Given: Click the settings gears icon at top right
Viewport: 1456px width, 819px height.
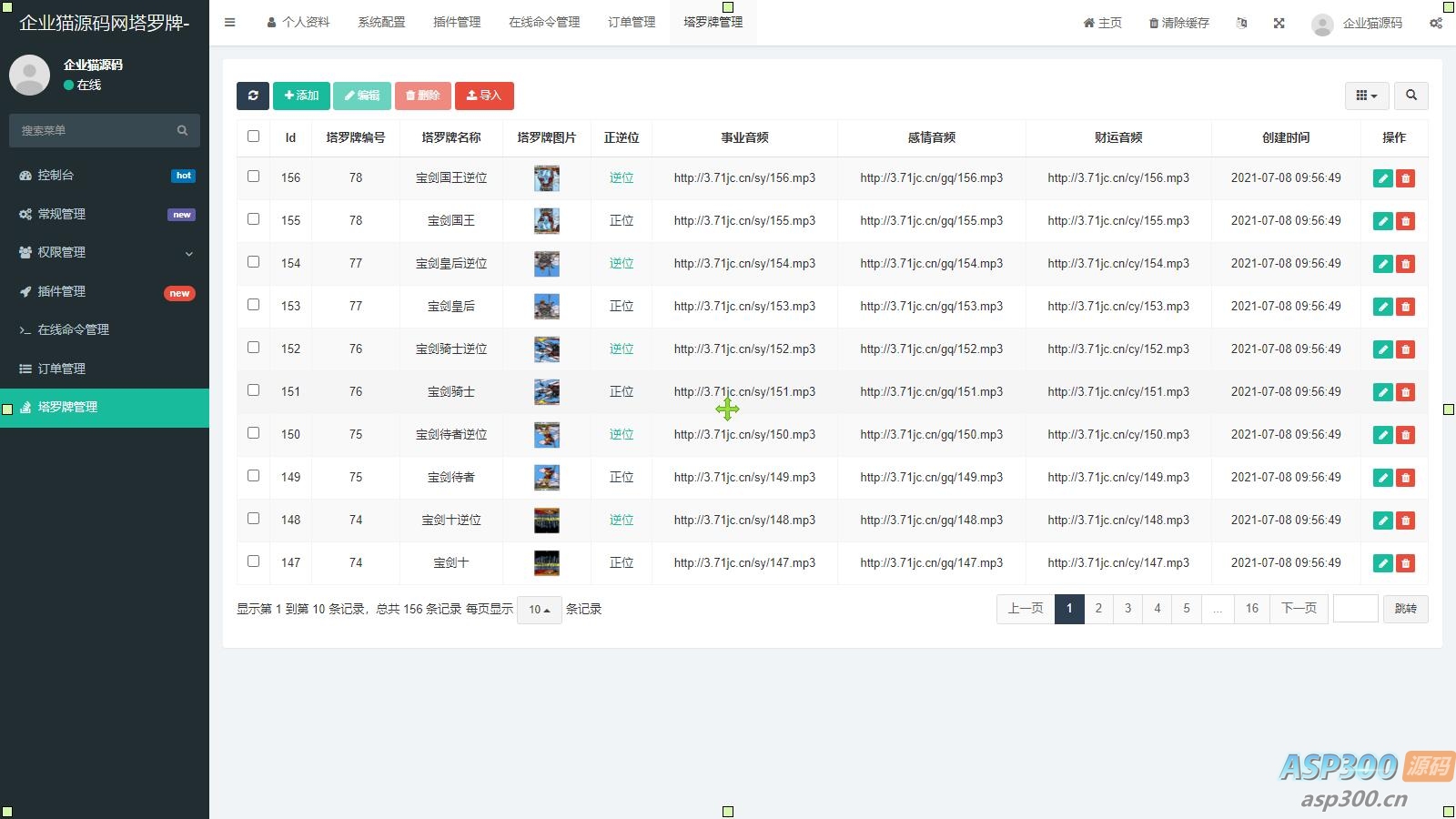Looking at the screenshot, I should 1435,23.
